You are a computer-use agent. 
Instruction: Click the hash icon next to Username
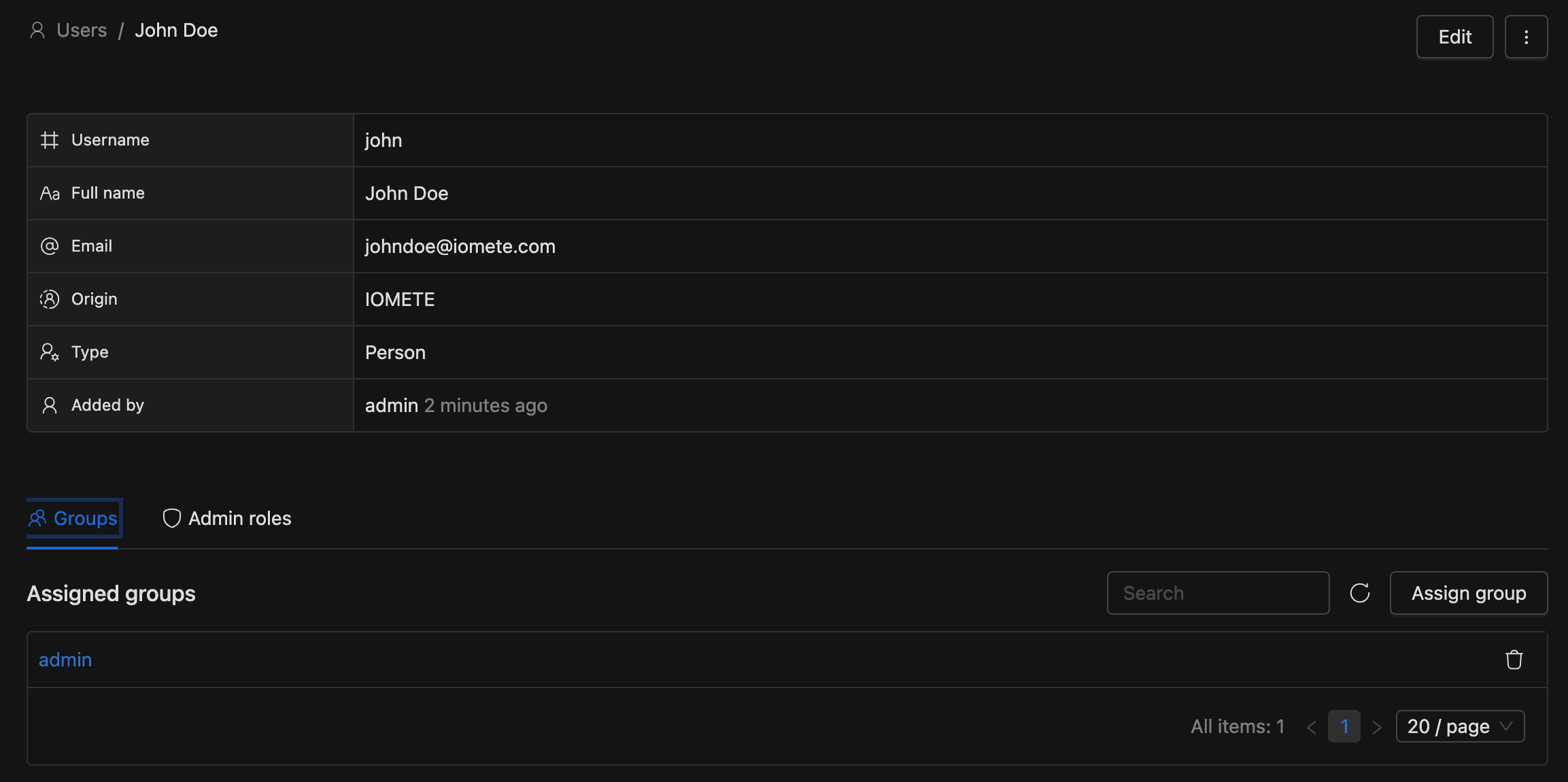tap(50, 140)
